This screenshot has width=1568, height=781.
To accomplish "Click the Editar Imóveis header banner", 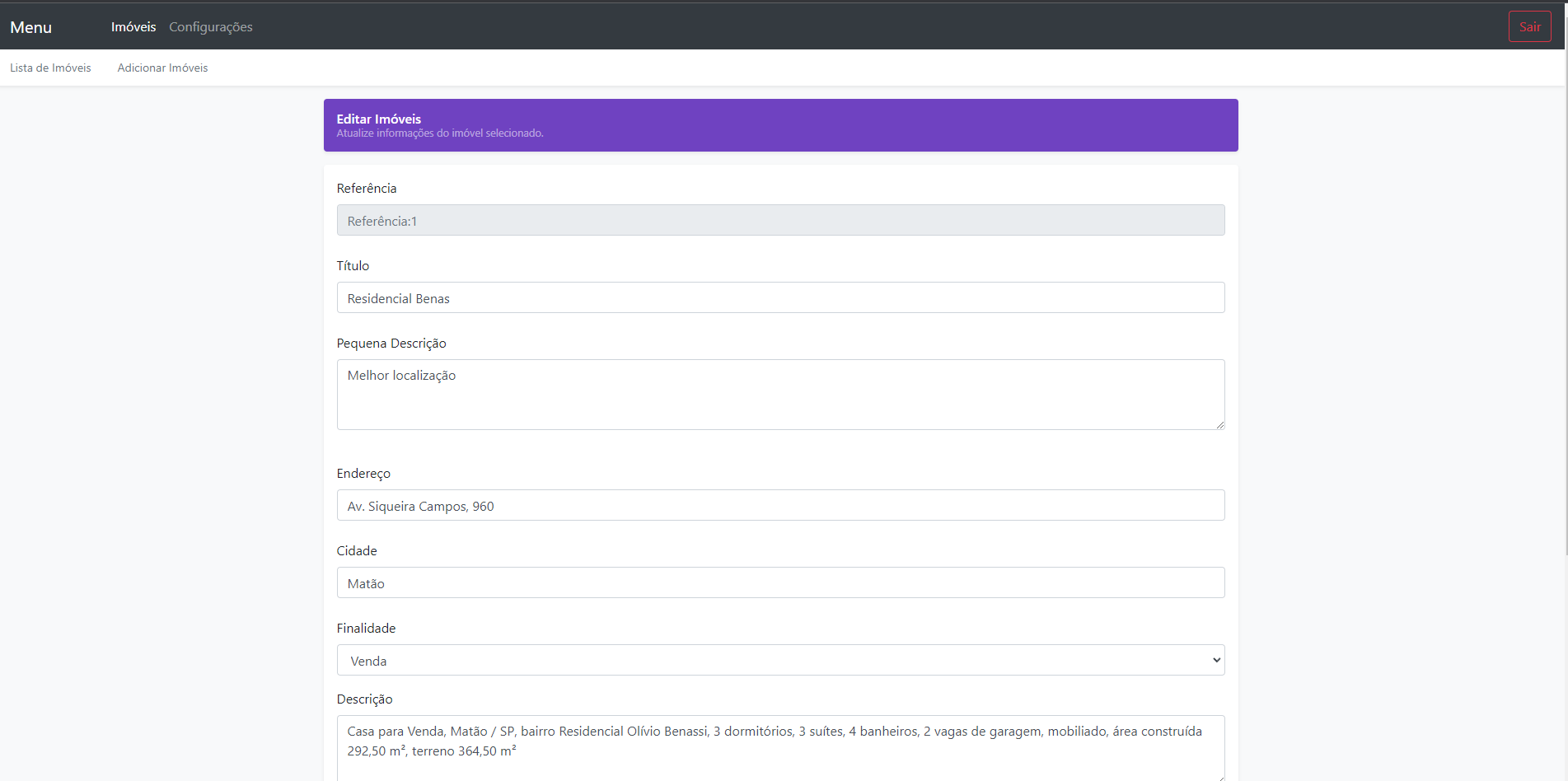I will tap(780, 124).
